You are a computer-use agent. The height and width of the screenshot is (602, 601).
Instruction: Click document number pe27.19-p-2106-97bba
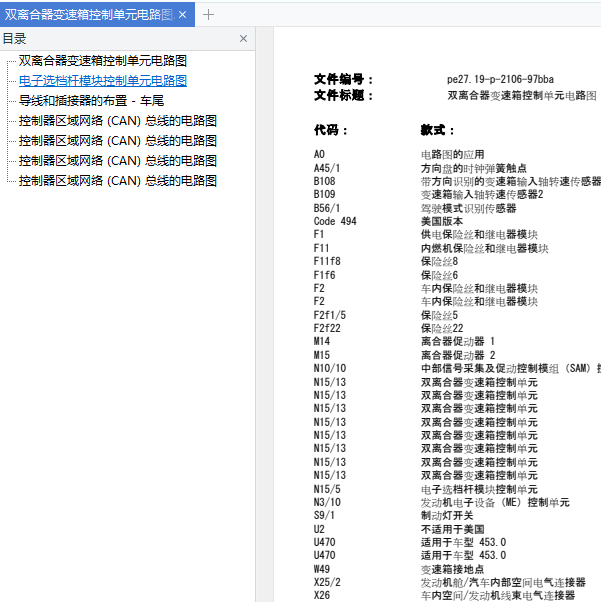click(x=500, y=79)
